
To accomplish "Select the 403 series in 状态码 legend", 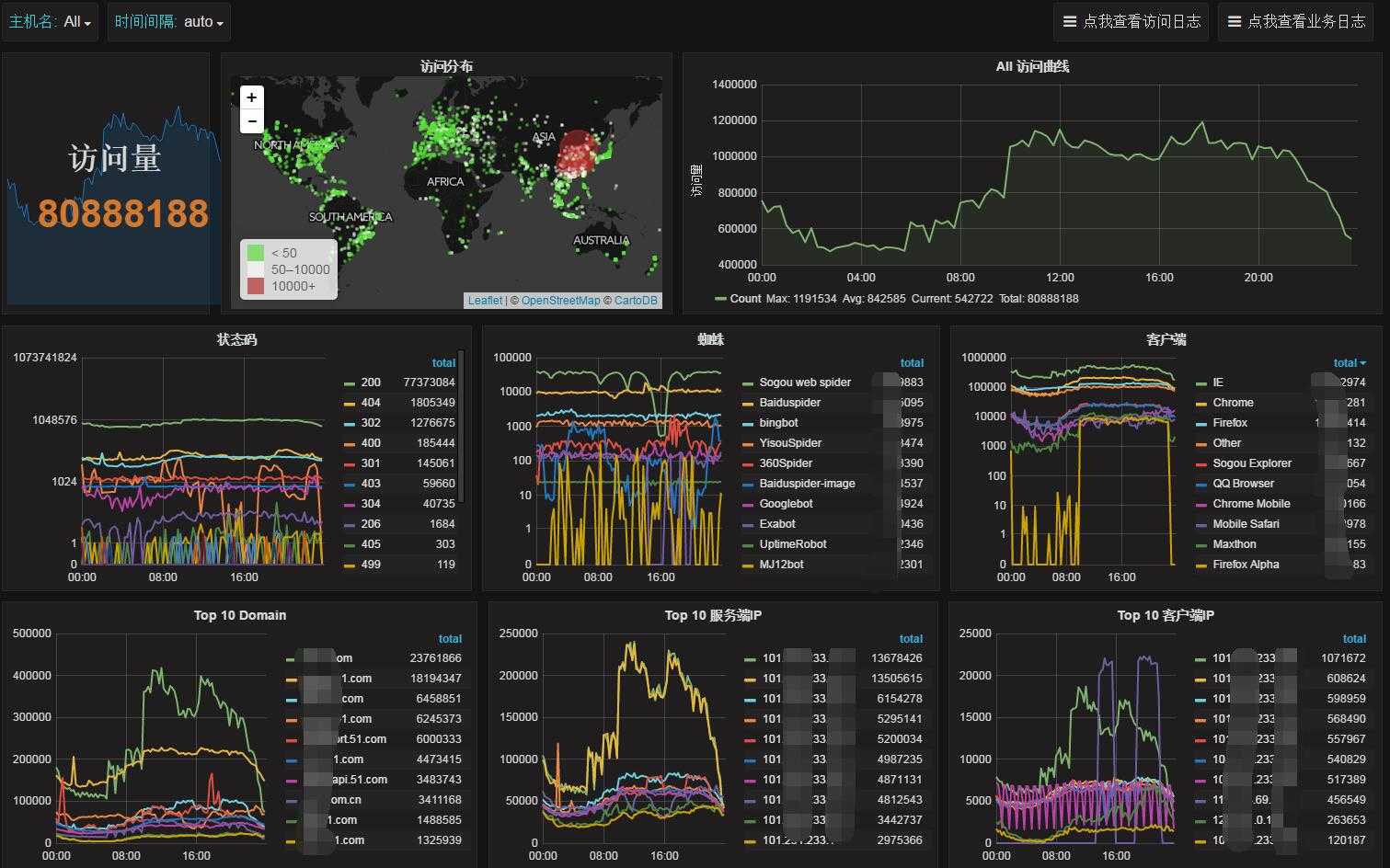I will click(x=371, y=484).
